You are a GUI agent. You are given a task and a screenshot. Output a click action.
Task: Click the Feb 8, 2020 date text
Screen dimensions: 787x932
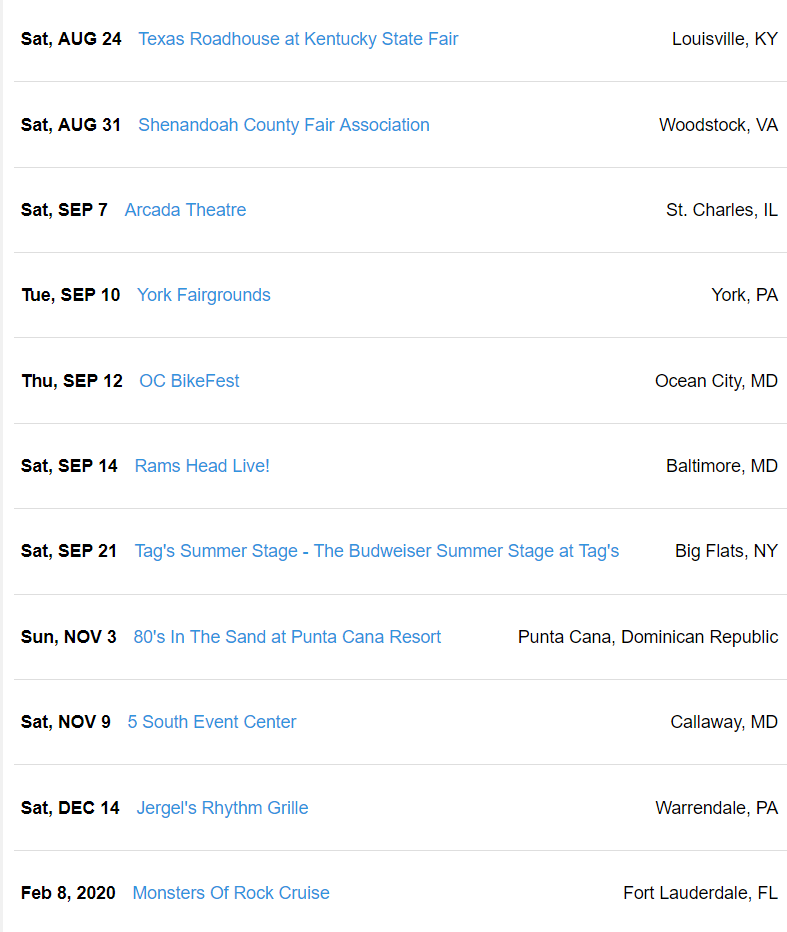68,893
